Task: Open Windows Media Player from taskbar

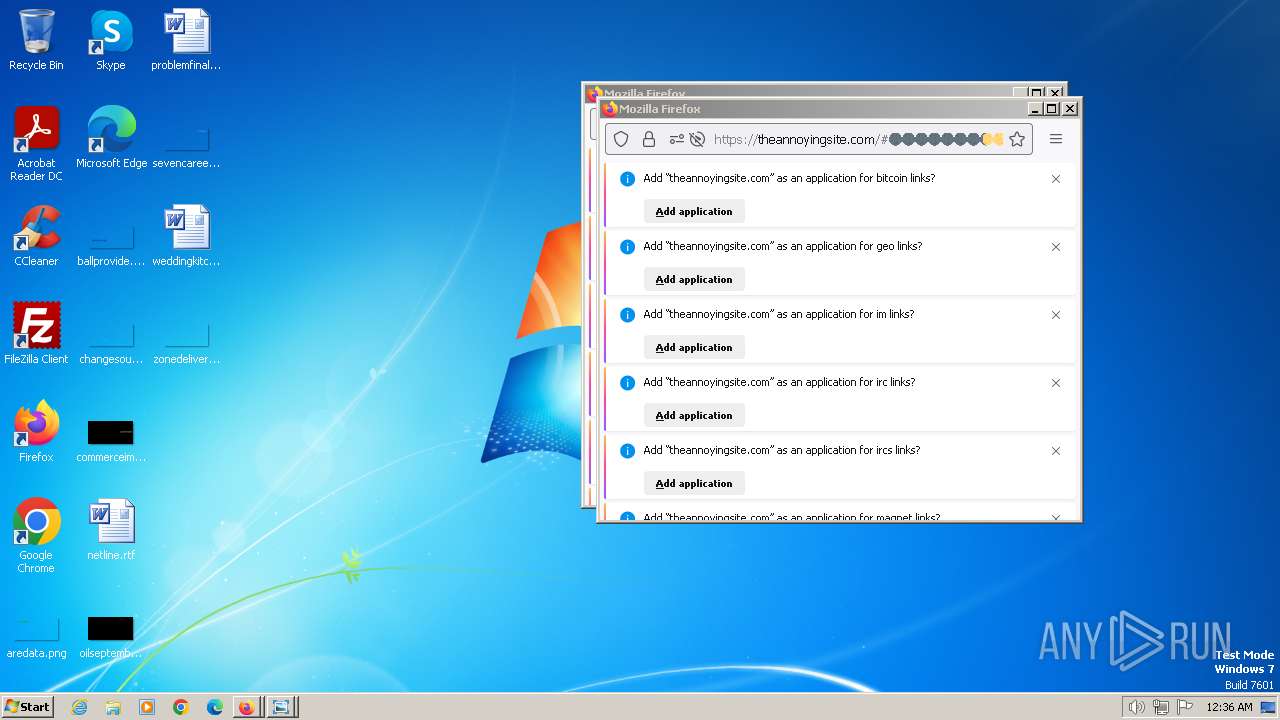Action: 147,707
